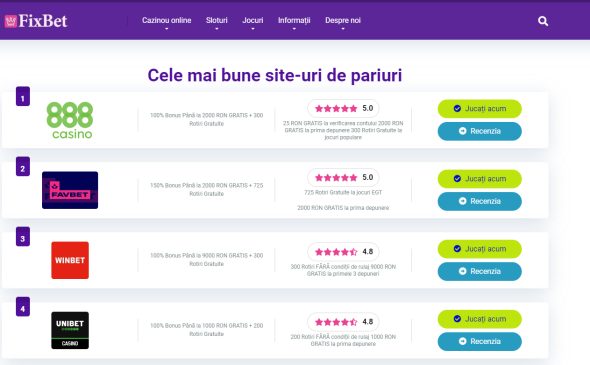Click rank badge number 1
The height and width of the screenshot is (365, 590).
[23, 96]
